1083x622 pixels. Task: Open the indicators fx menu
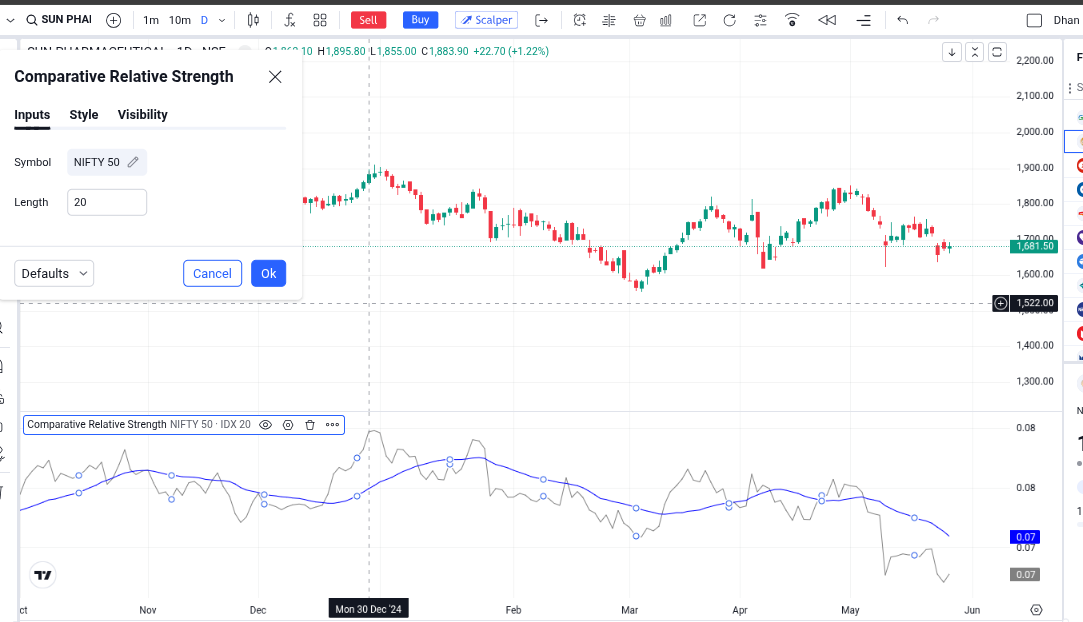coord(290,21)
